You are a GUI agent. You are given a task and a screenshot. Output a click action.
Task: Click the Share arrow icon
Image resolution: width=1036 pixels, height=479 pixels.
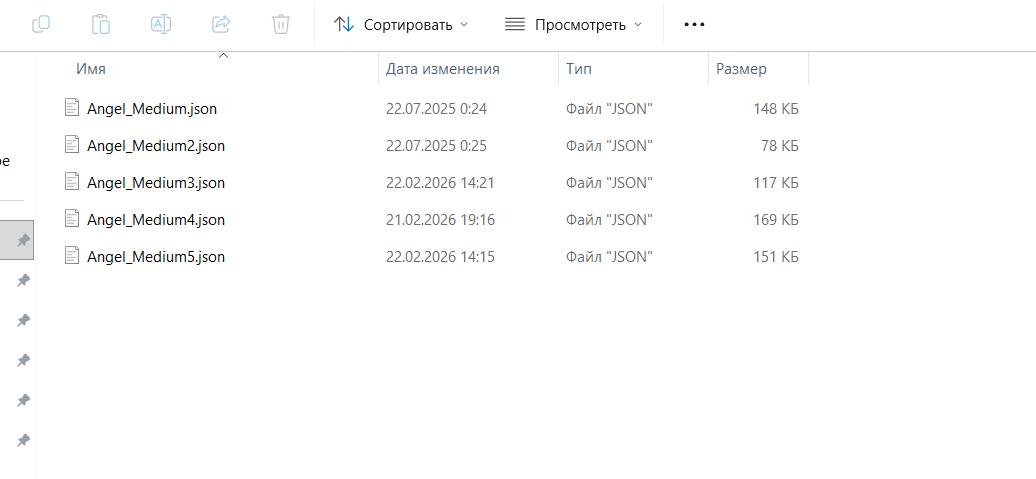[x=222, y=24]
